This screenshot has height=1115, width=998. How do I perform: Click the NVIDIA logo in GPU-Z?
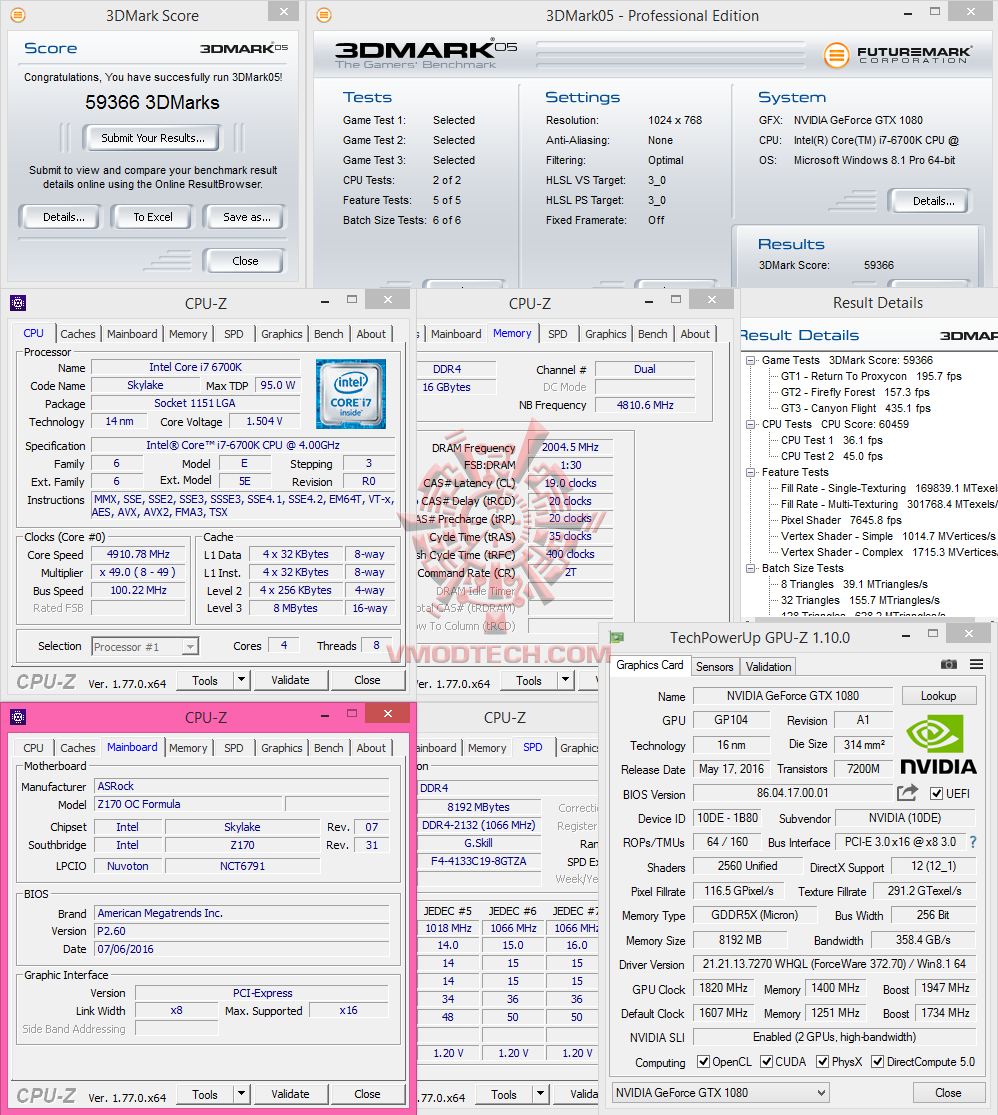click(x=938, y=745)
